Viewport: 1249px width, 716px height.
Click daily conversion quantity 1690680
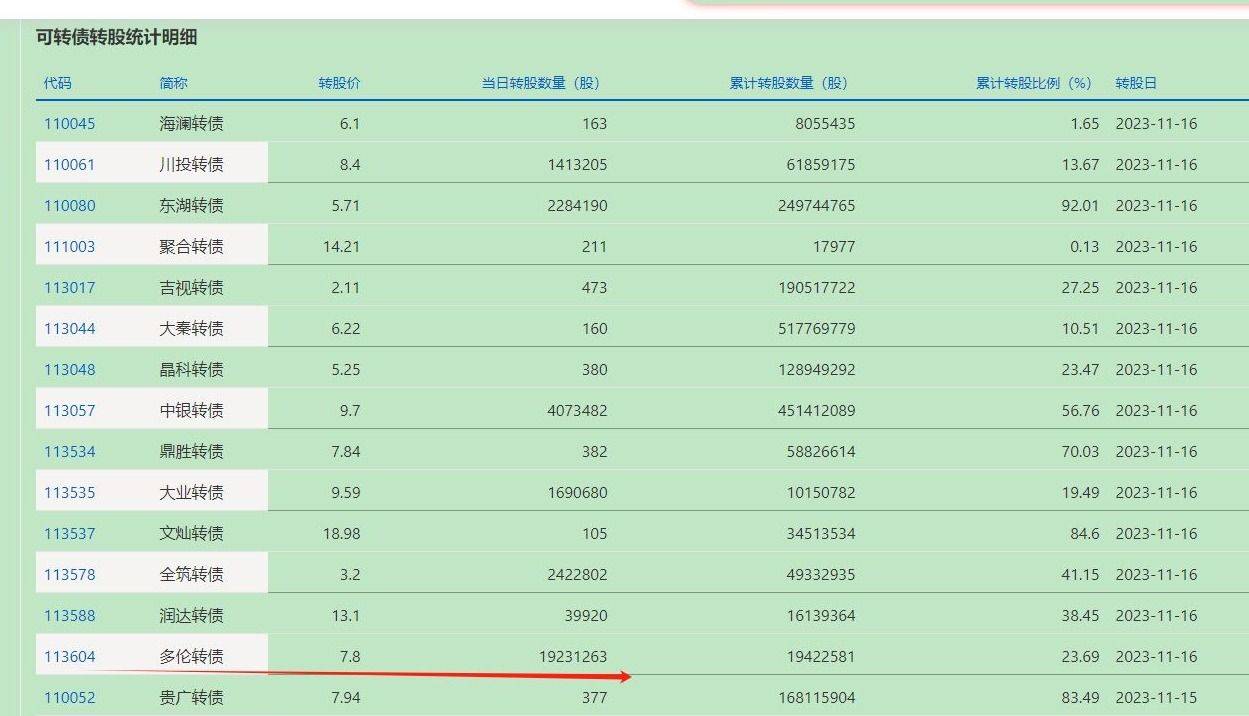click(x=577, y=493)
